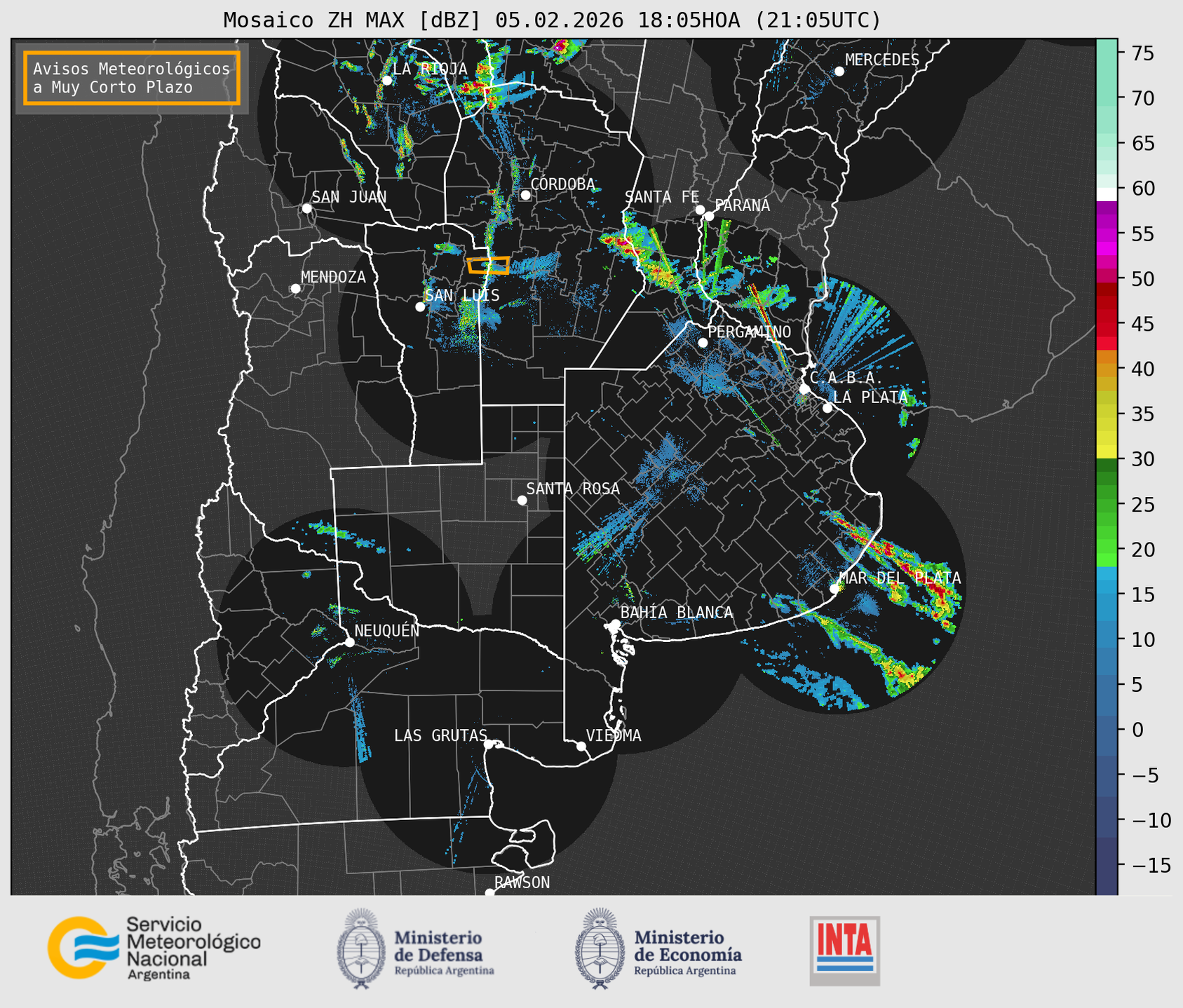The image size is (1183, 1008).
Task: Click the SANTA ROSA map label
Action: [573, 489]
